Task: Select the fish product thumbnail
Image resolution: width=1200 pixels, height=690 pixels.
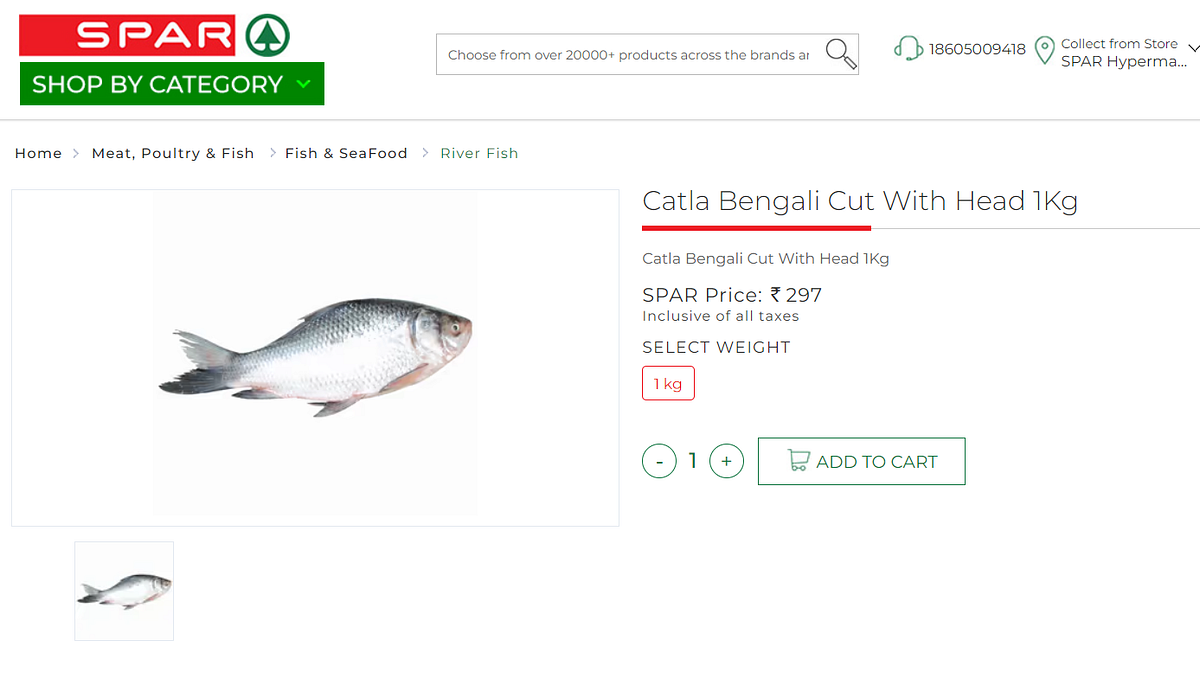Action: (x=124, y=590)
